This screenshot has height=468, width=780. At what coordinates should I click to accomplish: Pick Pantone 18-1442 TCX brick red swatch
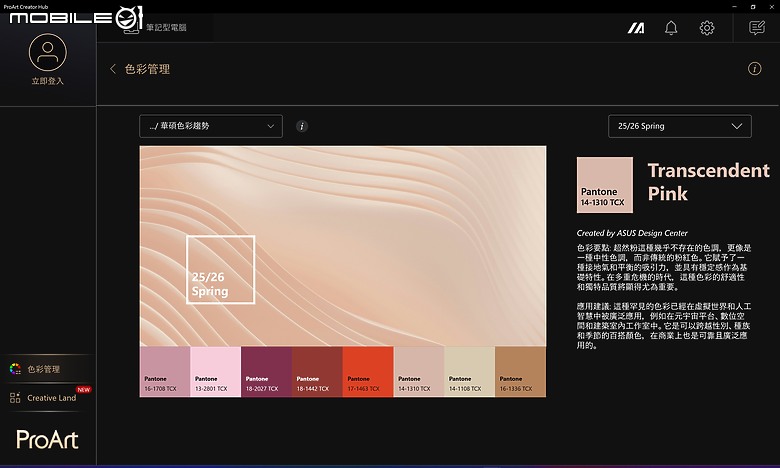click(x=317, y=372)
